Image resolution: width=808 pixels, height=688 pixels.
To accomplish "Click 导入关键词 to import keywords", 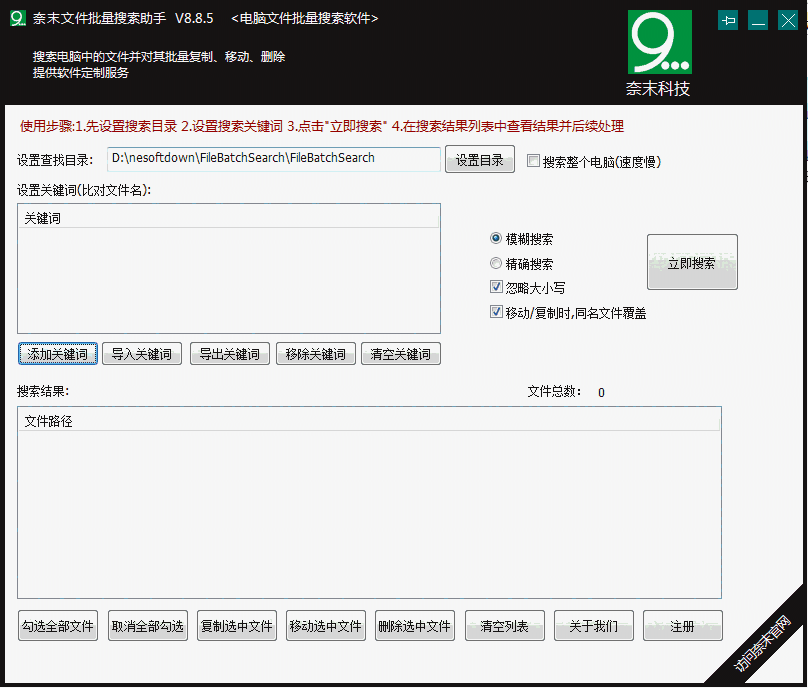I will click(x=142, y=354).
